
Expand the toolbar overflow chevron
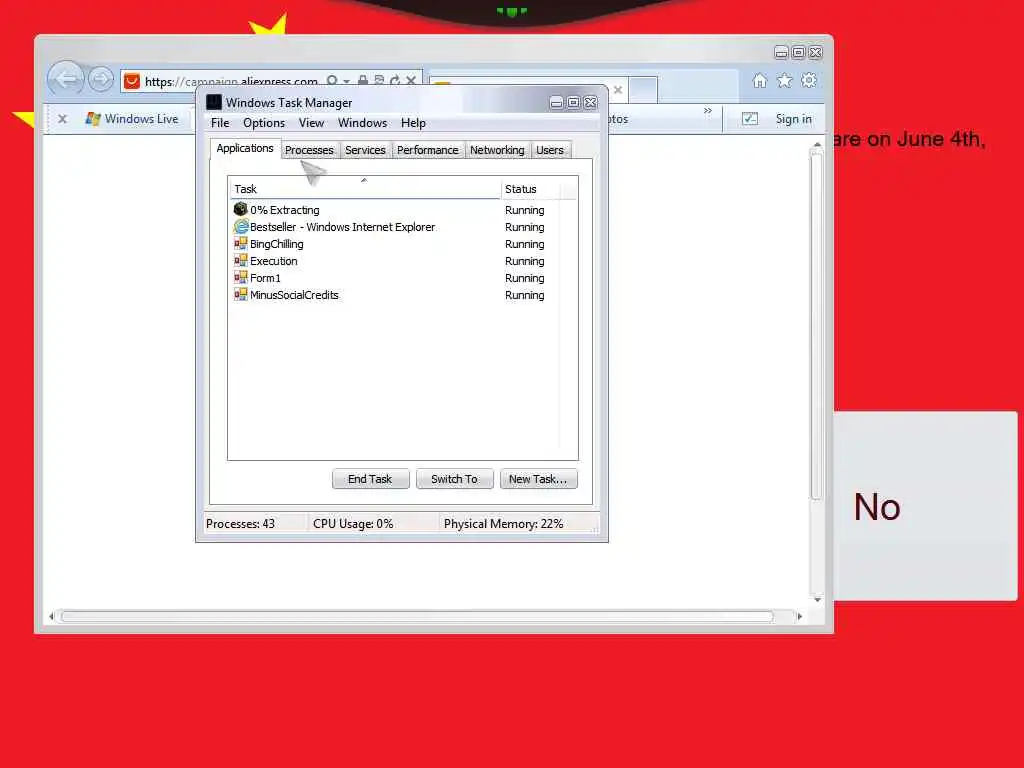click(708, 110)
